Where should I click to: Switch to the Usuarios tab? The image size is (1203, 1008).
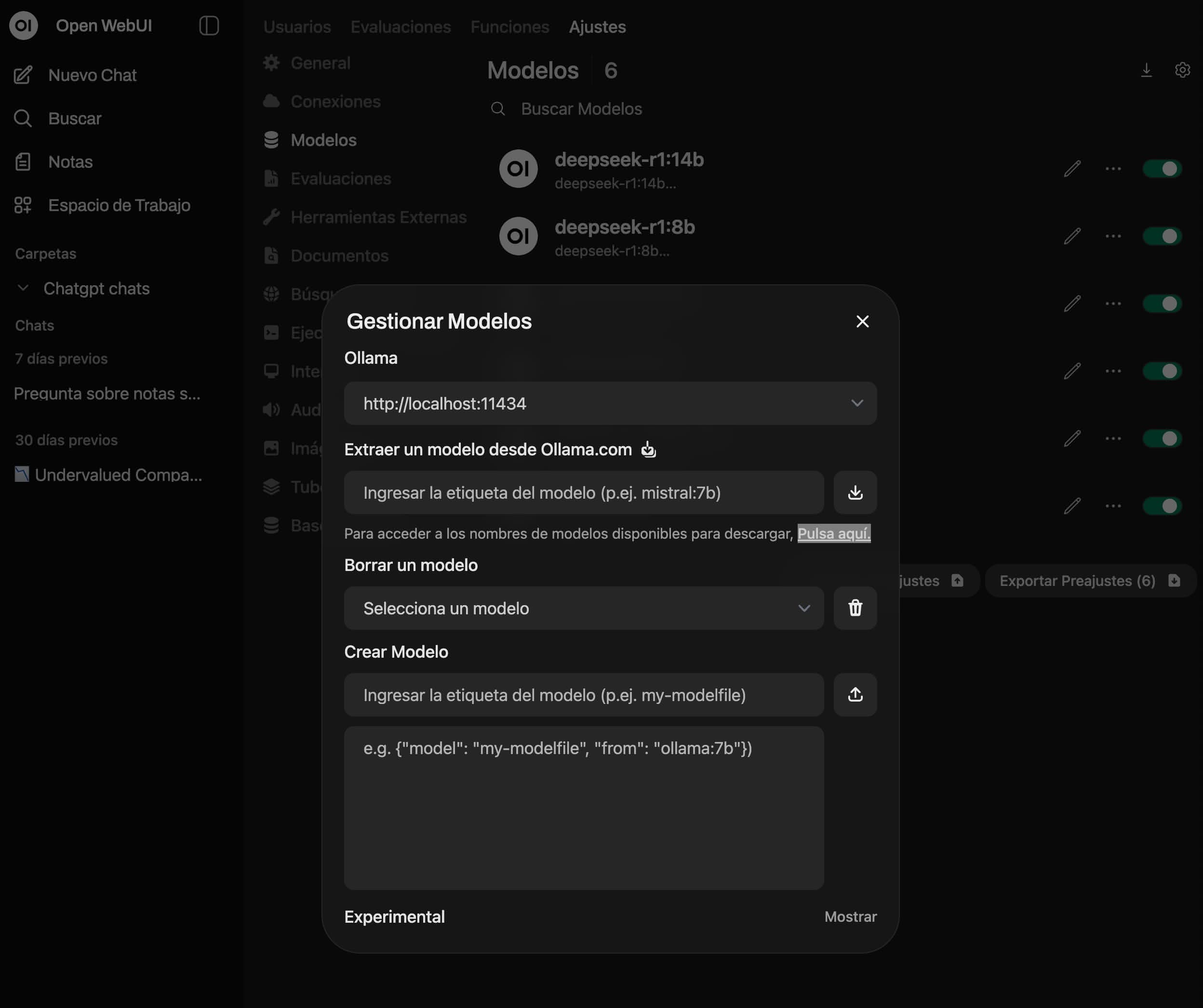tap(297, 27)
